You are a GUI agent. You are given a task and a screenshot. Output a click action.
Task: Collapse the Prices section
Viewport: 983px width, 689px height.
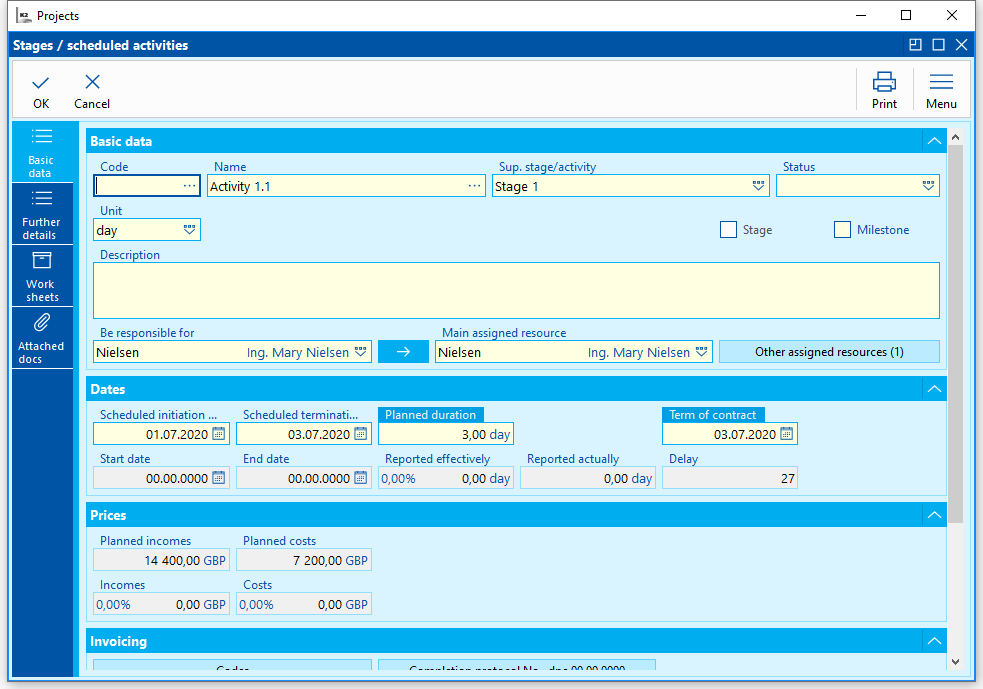(x=934, y=515)
